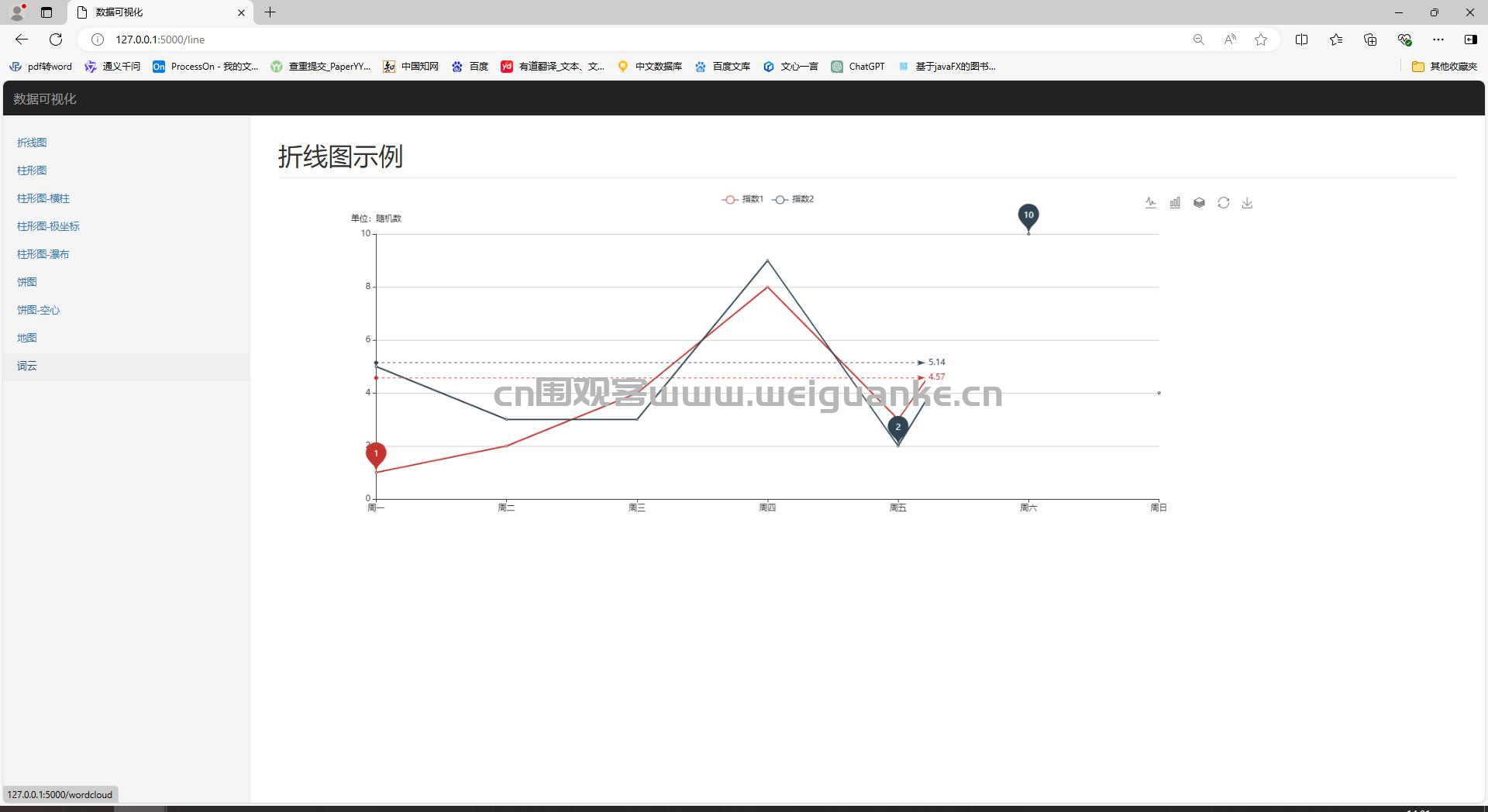Open a new browser tab

pyautogui.click(x=270, y=12)
